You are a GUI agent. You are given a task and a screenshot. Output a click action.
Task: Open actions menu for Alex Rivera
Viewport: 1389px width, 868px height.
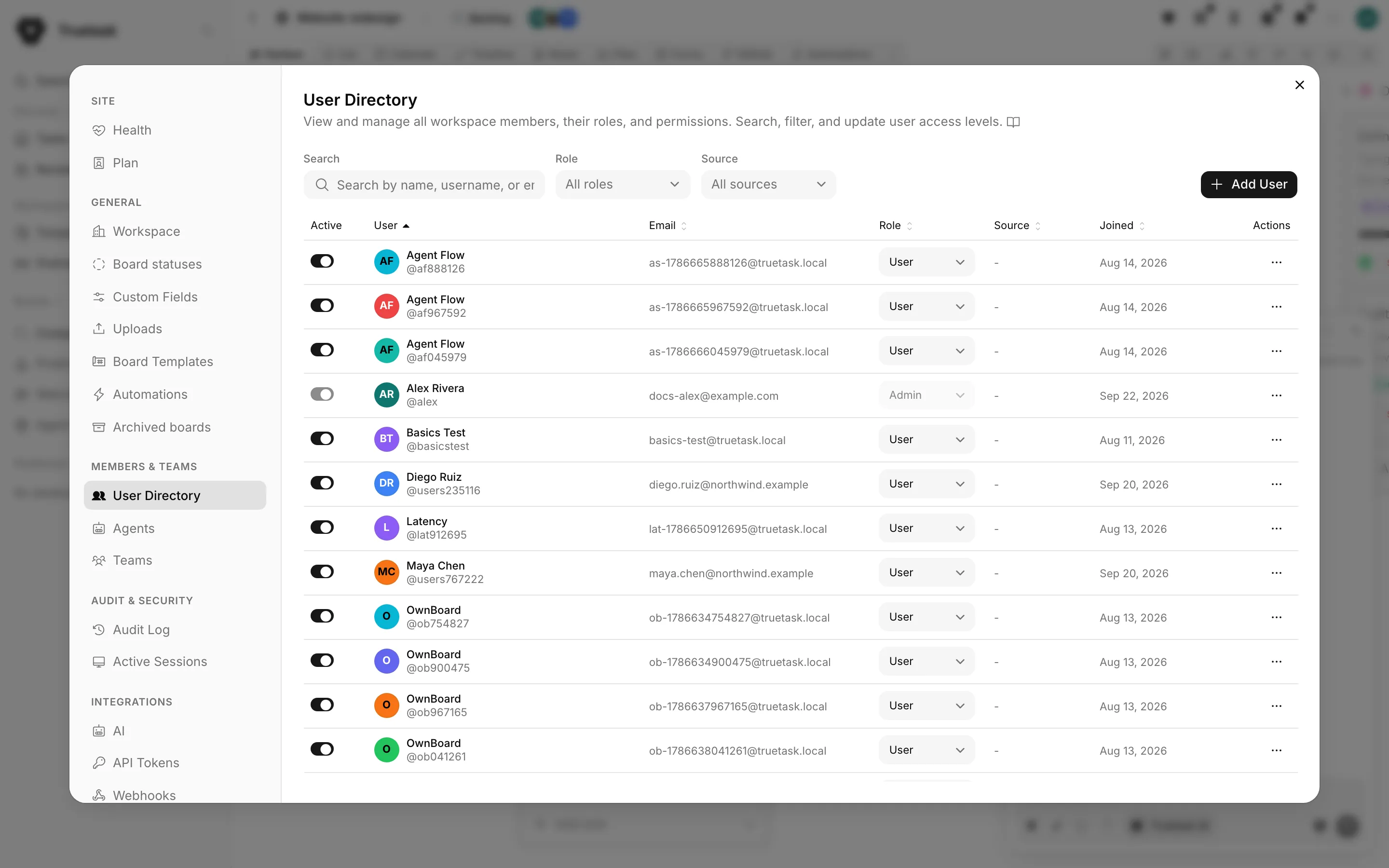point(1276,395)
